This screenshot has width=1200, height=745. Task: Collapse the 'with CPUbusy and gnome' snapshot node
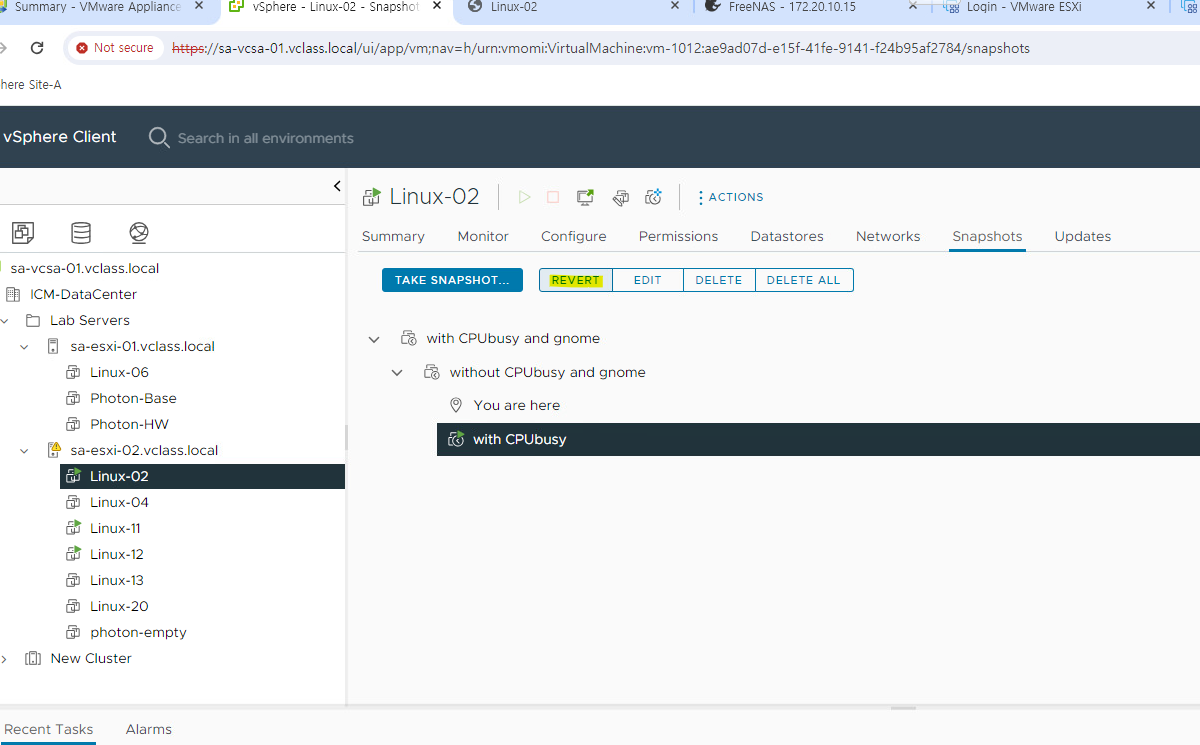pos(374,339)
